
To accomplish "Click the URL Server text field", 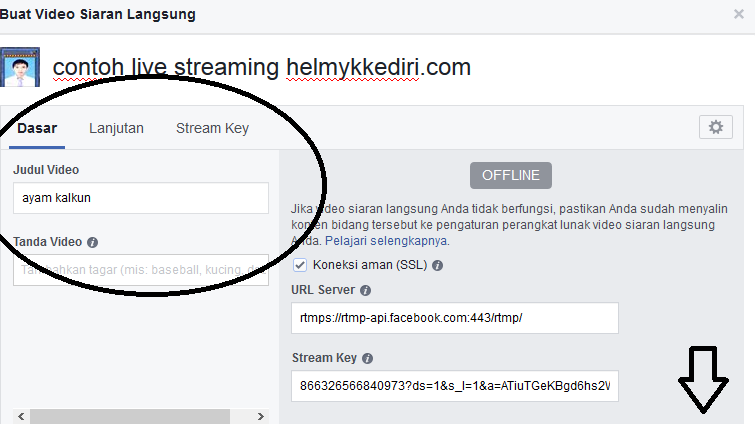I will pos(455,318).
